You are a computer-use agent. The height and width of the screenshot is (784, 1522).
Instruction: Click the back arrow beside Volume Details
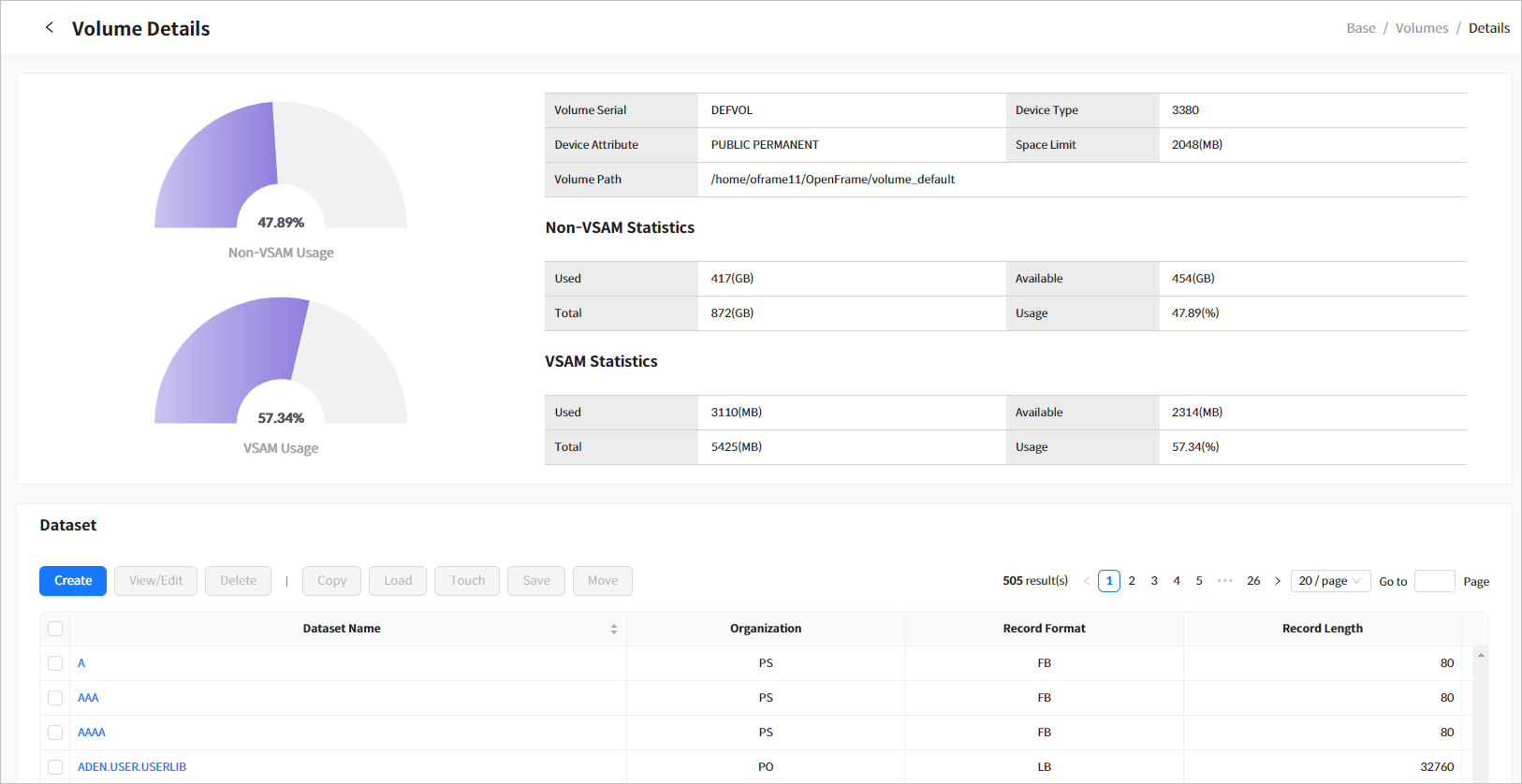pos(50,28)
